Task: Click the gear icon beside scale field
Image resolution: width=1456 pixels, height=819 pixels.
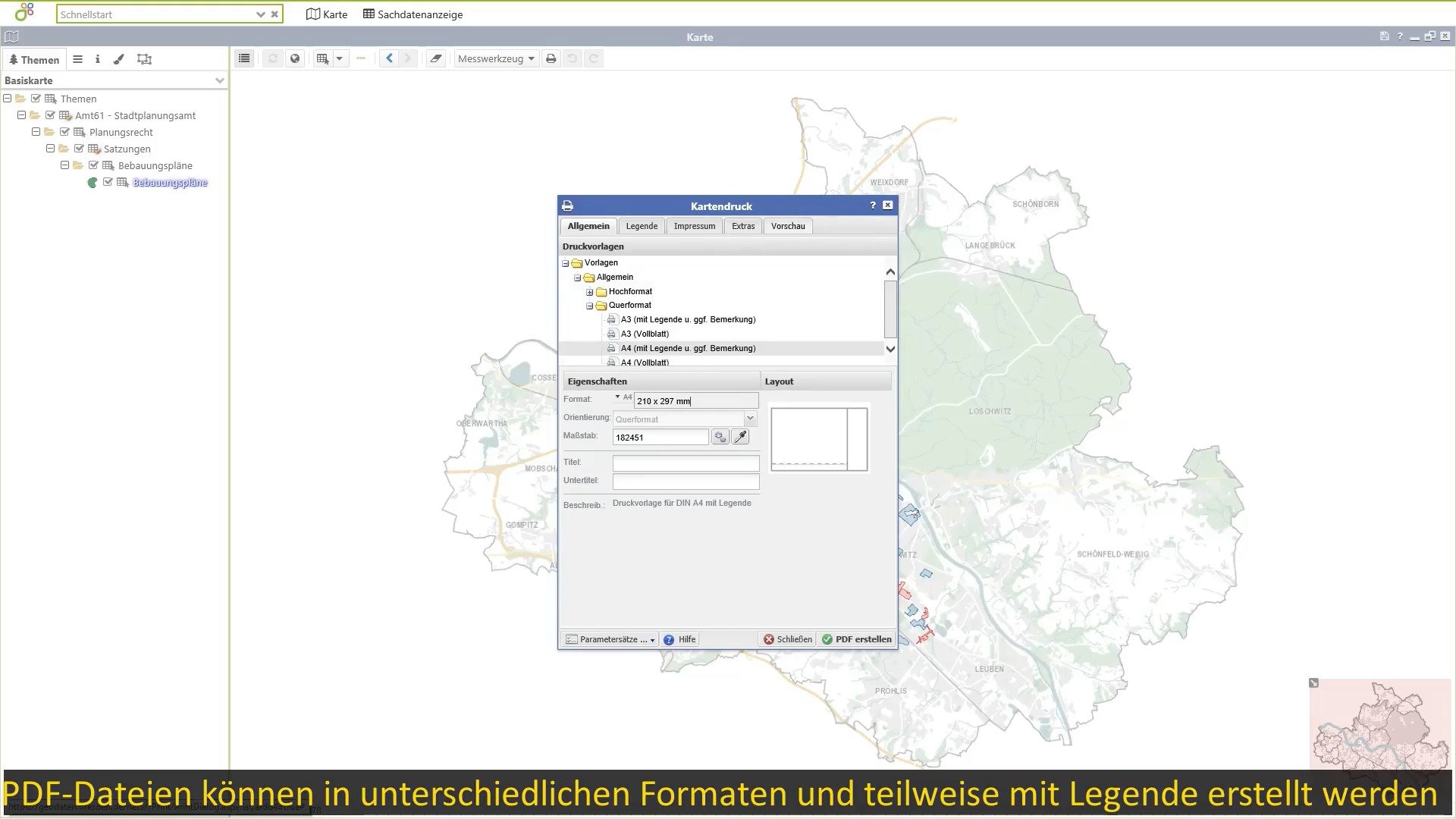Action: [x=720, y=437]
